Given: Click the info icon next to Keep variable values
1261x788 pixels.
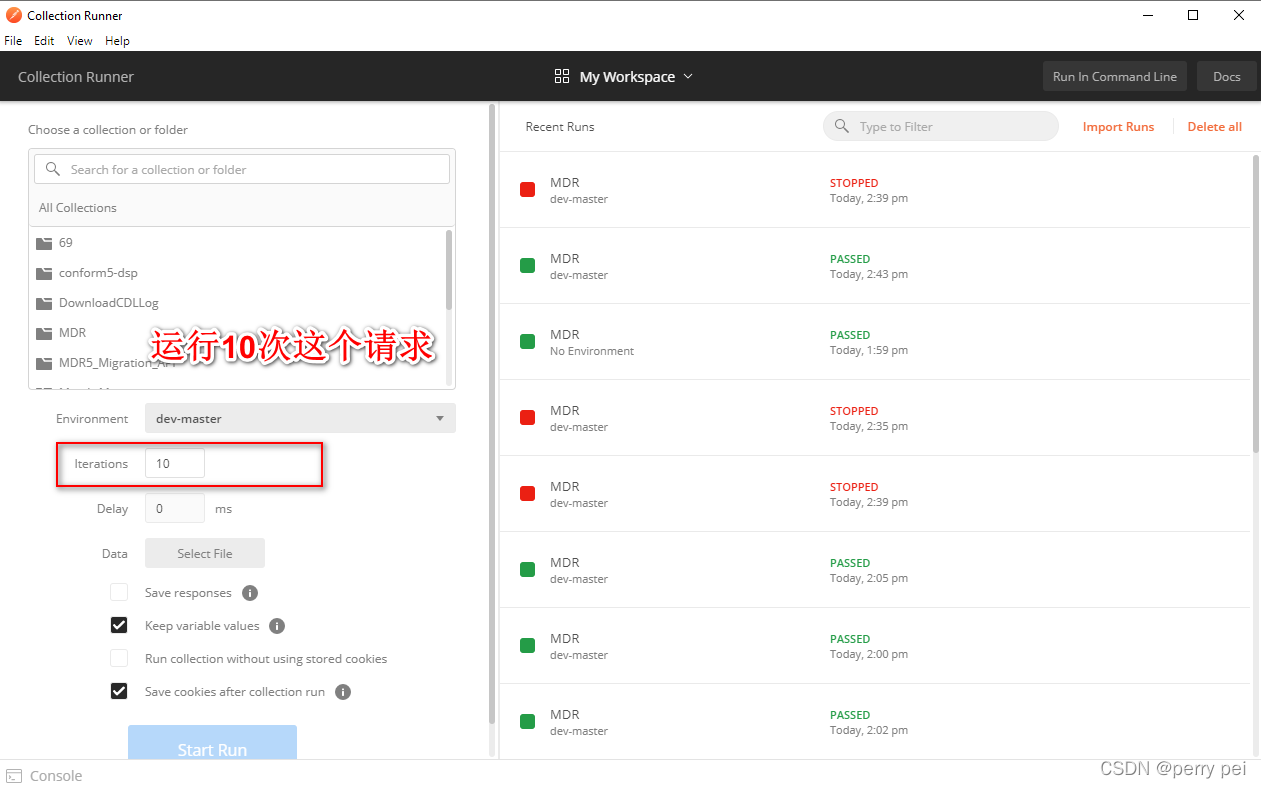Looking at the screenshot, I should coord(277,626).
